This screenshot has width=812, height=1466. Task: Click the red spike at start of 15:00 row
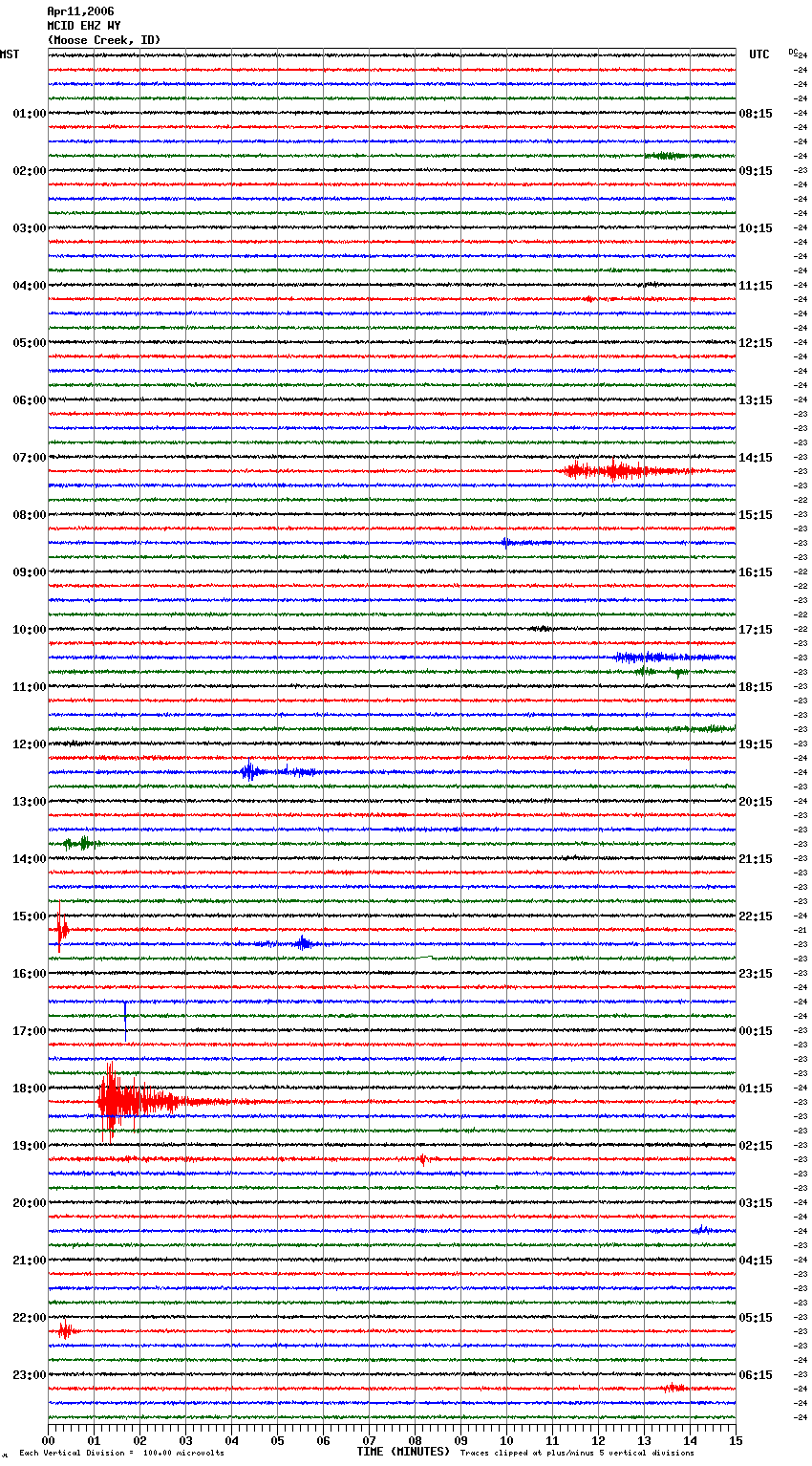61,928
